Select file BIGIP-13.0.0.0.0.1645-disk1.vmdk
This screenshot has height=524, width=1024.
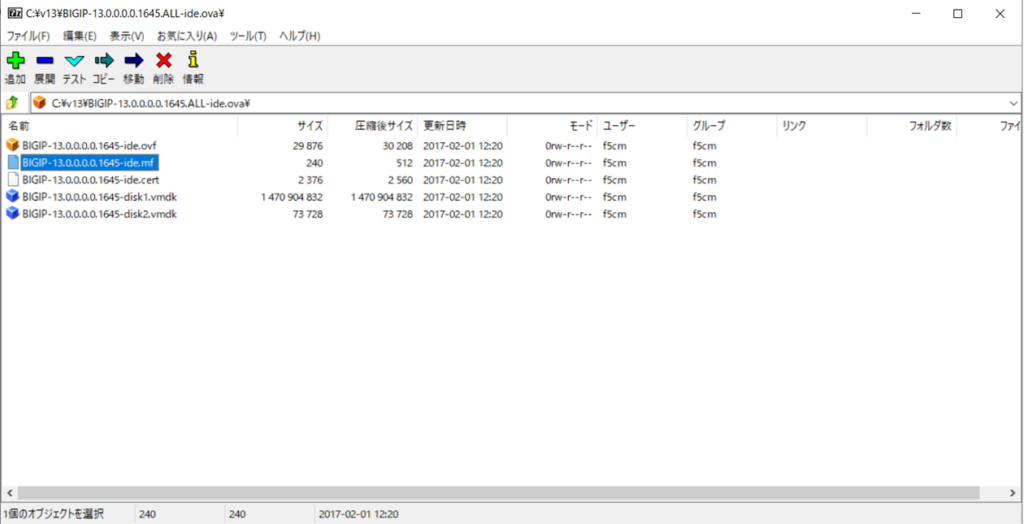[x=99, y=196]
